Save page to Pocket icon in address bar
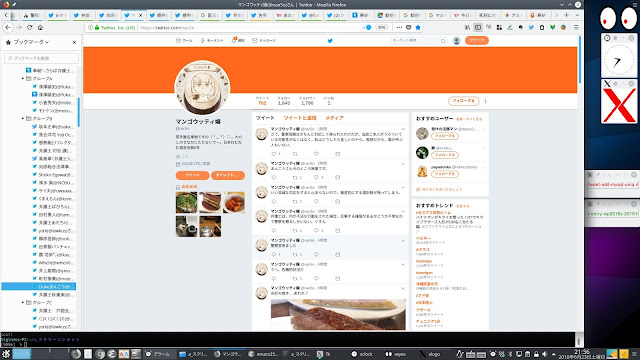Image resolution: width=640 pixels, height=360 pixels. coord(409,27)
